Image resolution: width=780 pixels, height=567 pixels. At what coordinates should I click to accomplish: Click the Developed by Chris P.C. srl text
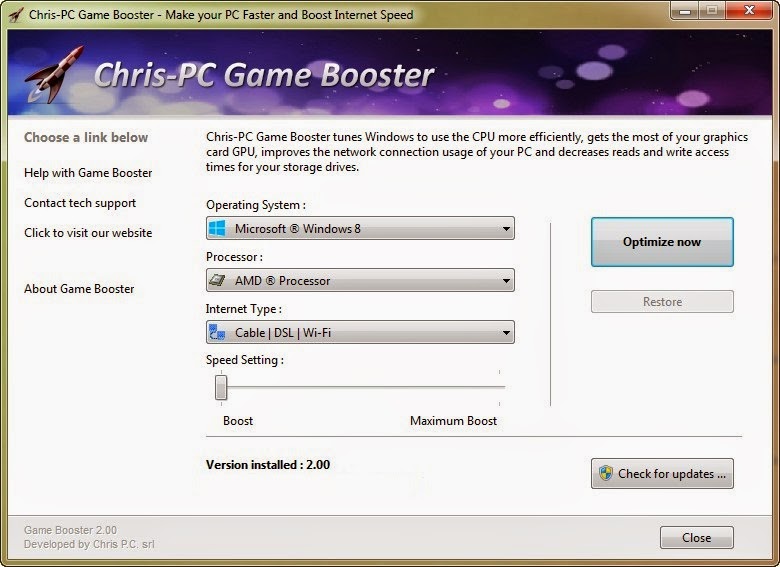click(89, 544)
